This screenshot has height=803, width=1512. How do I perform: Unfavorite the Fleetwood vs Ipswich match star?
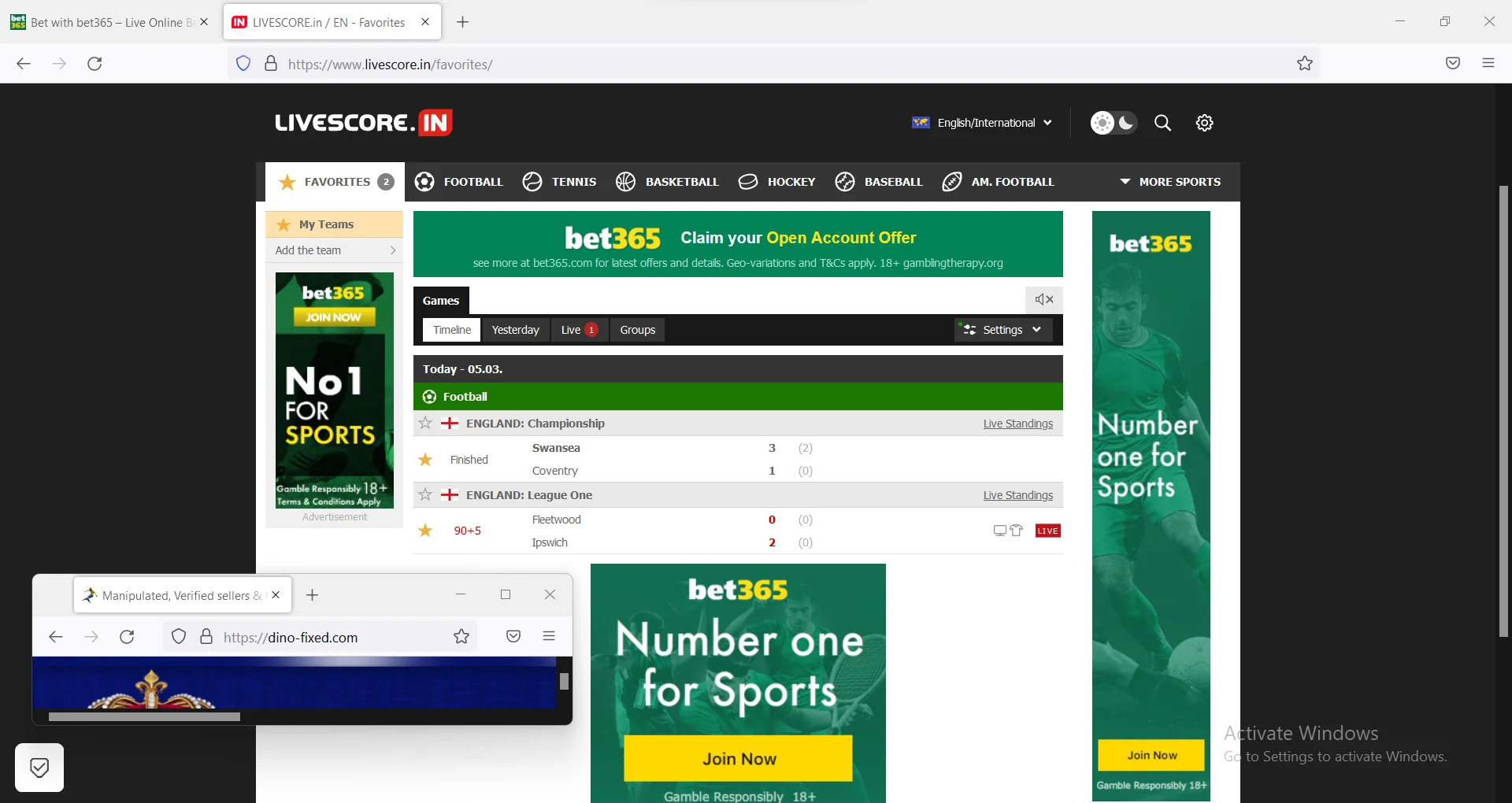pos(425,531)
